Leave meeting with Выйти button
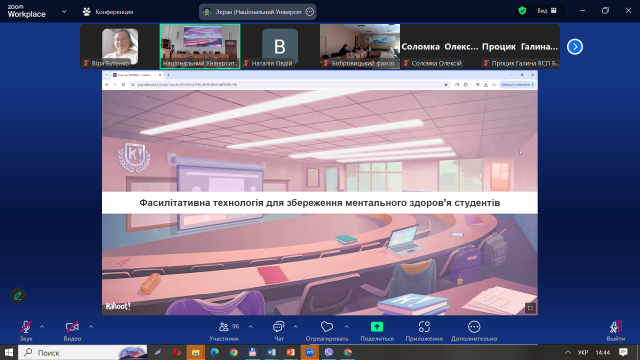The image size is (640, 360). [616, 331]
